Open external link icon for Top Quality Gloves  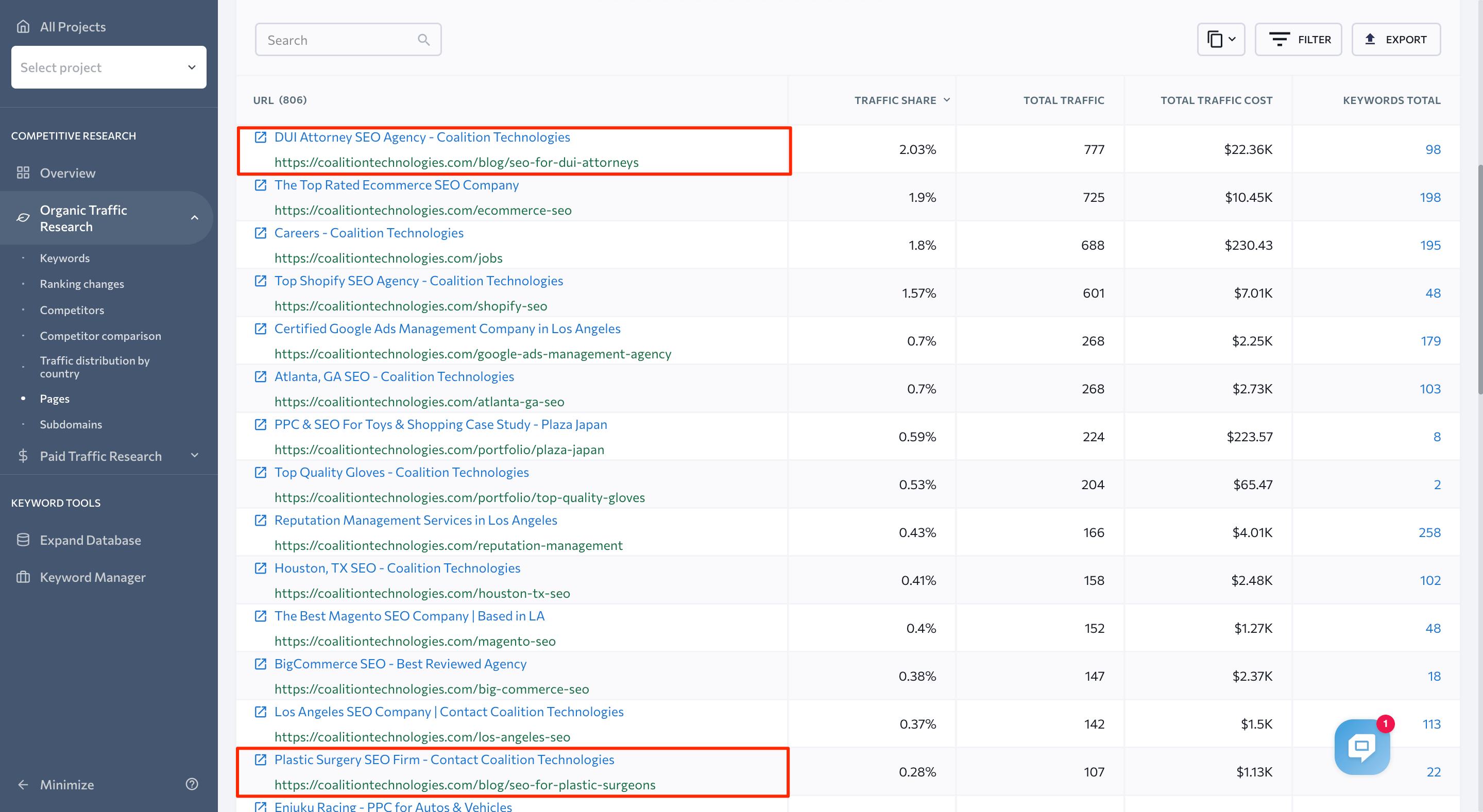tap(261, 472)
